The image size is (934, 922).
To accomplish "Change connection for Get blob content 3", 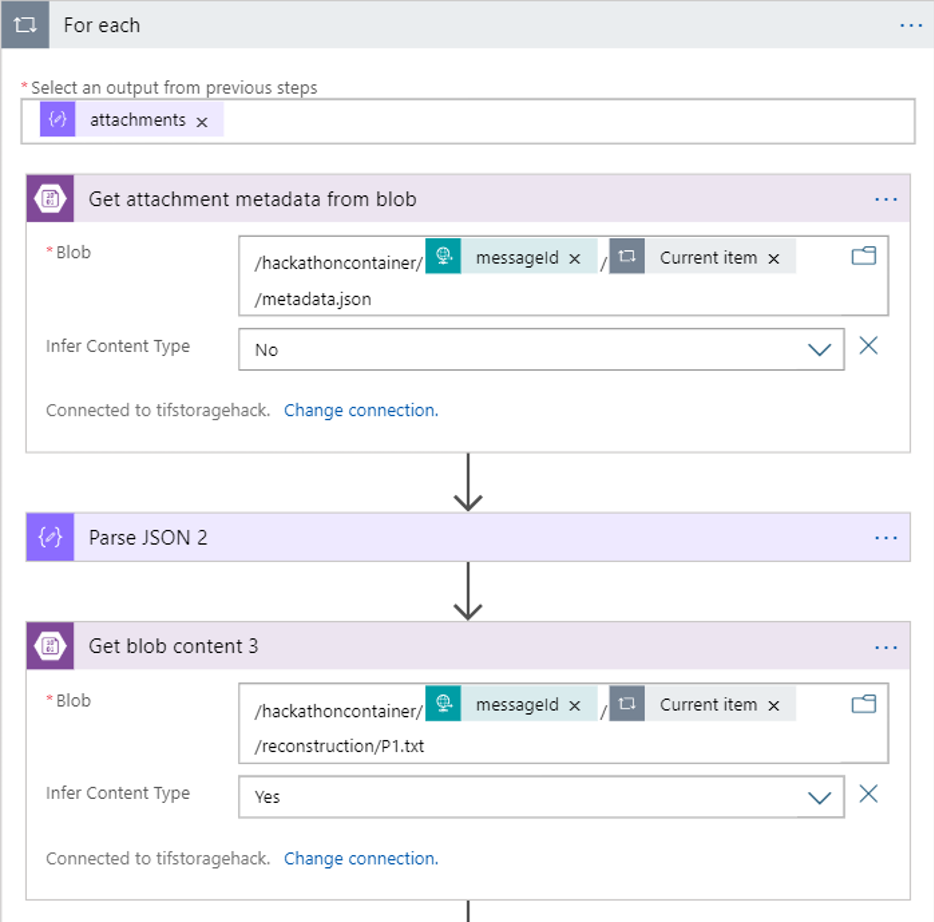I will (361, 858).
